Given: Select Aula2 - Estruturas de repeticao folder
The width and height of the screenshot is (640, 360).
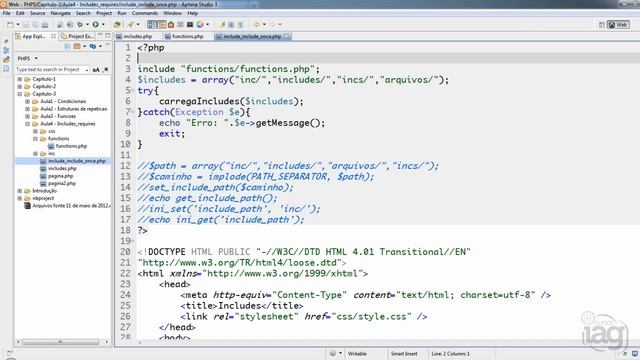Looking at the screenshot, I should click(73, 109).
